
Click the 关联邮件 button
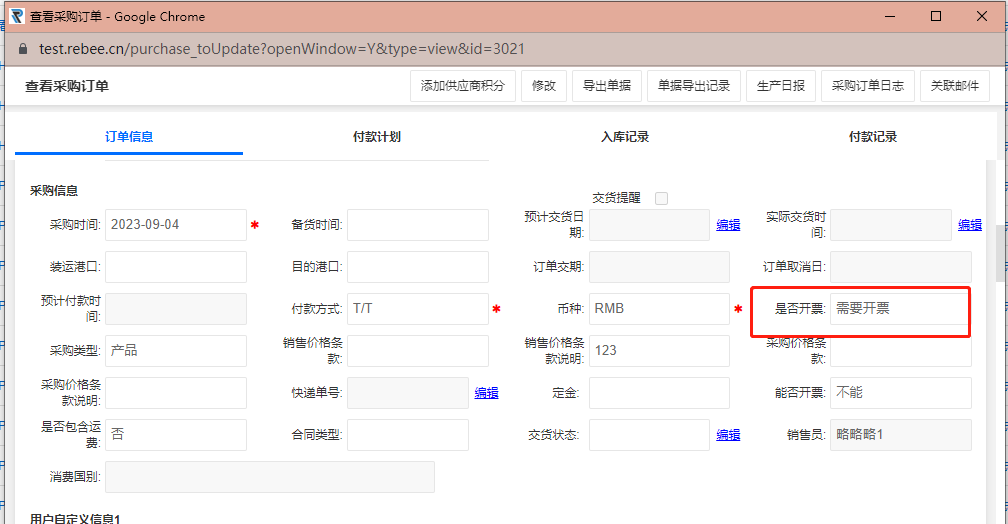tap(955, 86)
